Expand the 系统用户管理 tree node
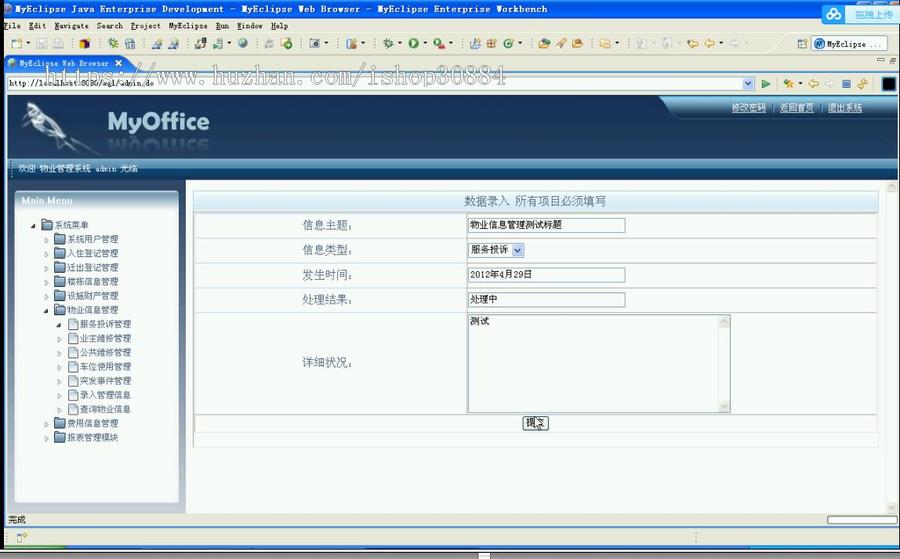This screenshot has height=559, width=900. click(x=46, y=240)
